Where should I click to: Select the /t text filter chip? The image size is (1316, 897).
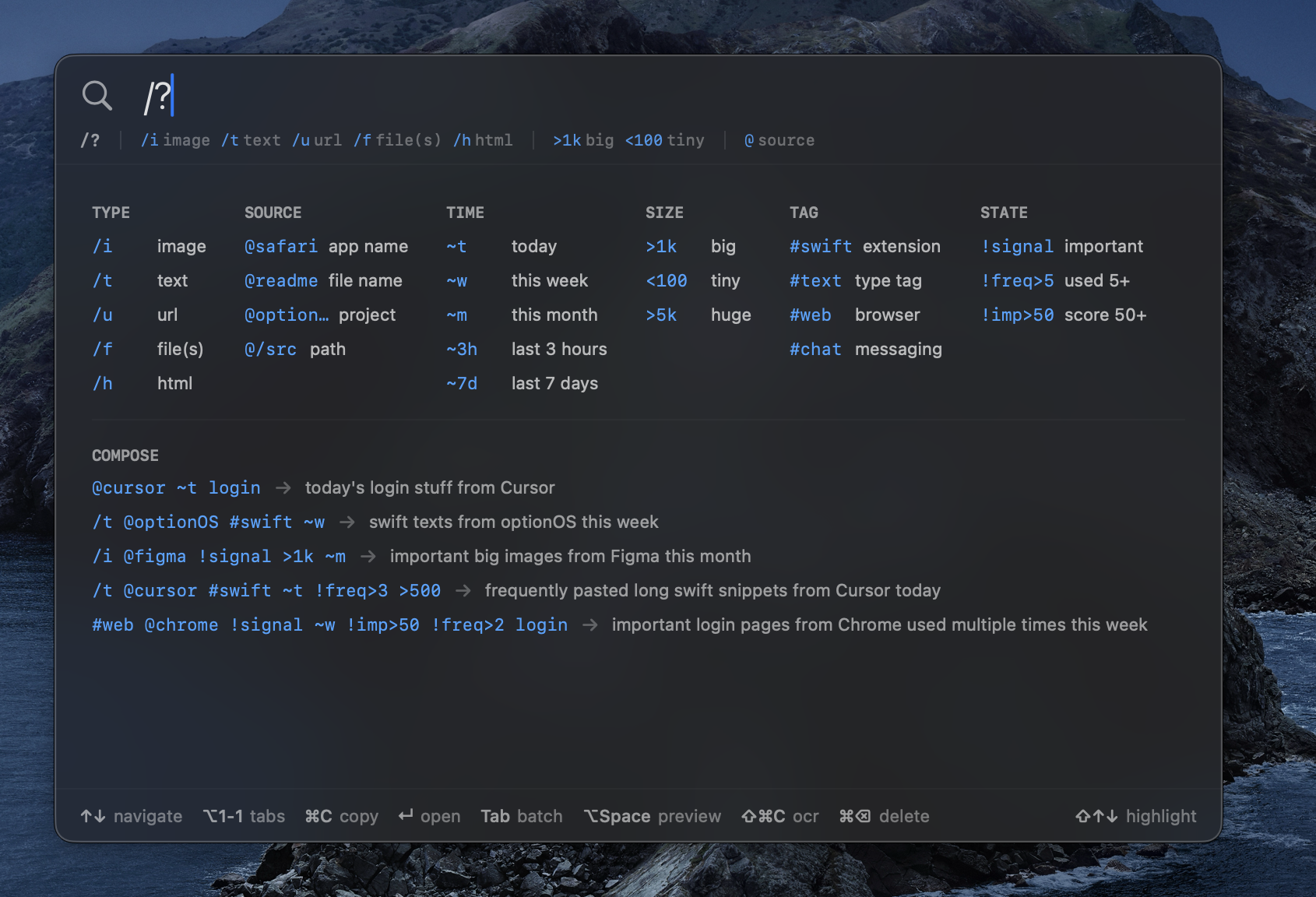point(251,140)
